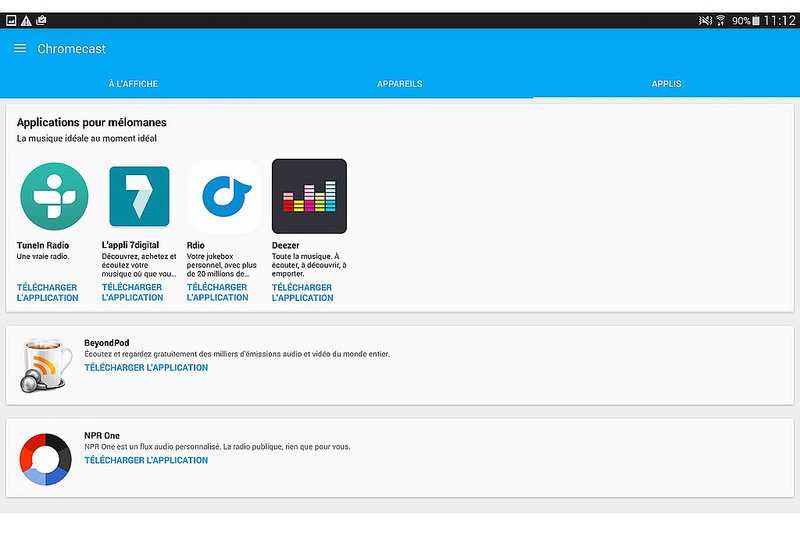Tap the Chromecast title in header

[71, 49]
